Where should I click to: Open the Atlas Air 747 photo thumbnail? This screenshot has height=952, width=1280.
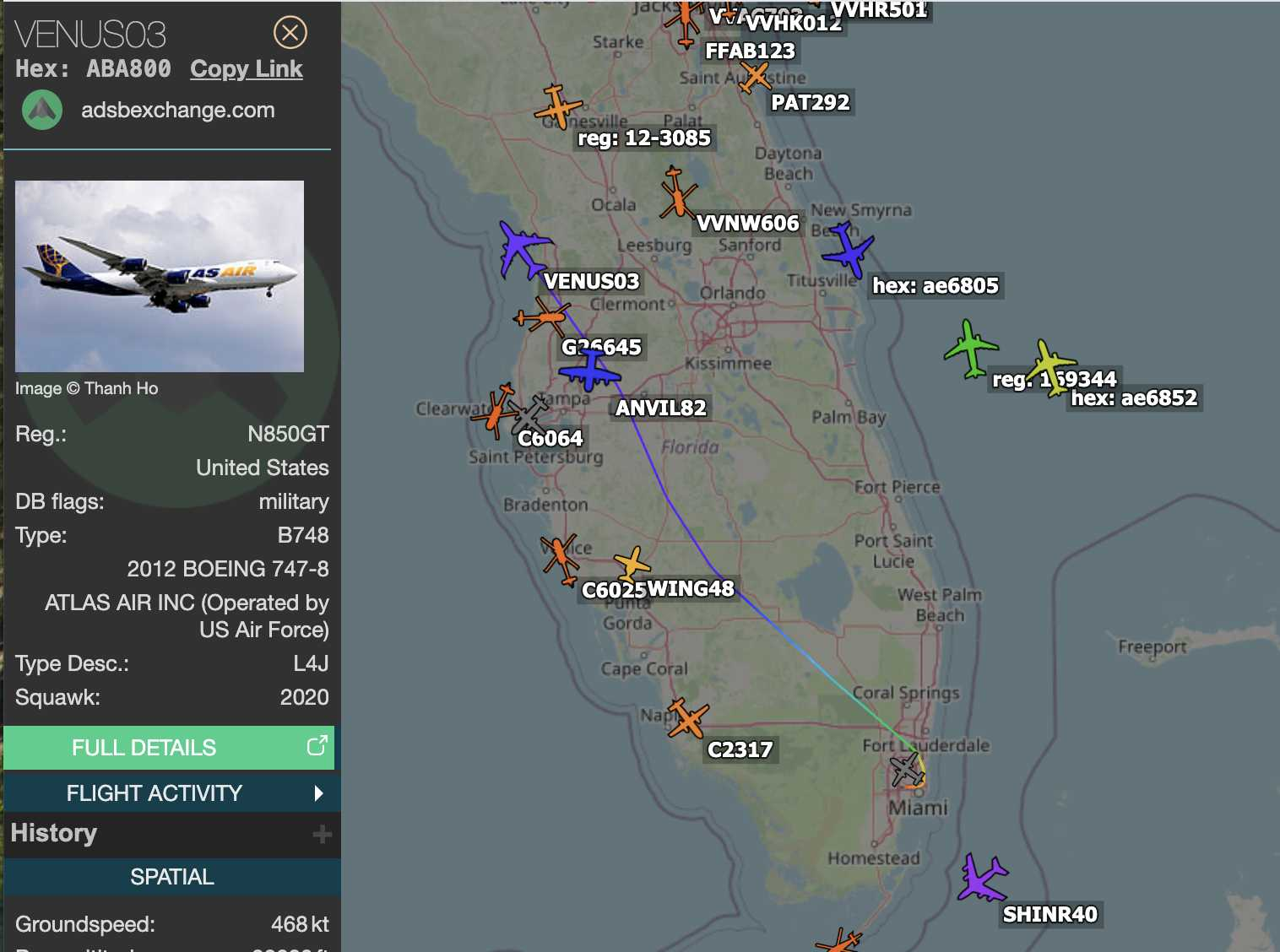160,276
